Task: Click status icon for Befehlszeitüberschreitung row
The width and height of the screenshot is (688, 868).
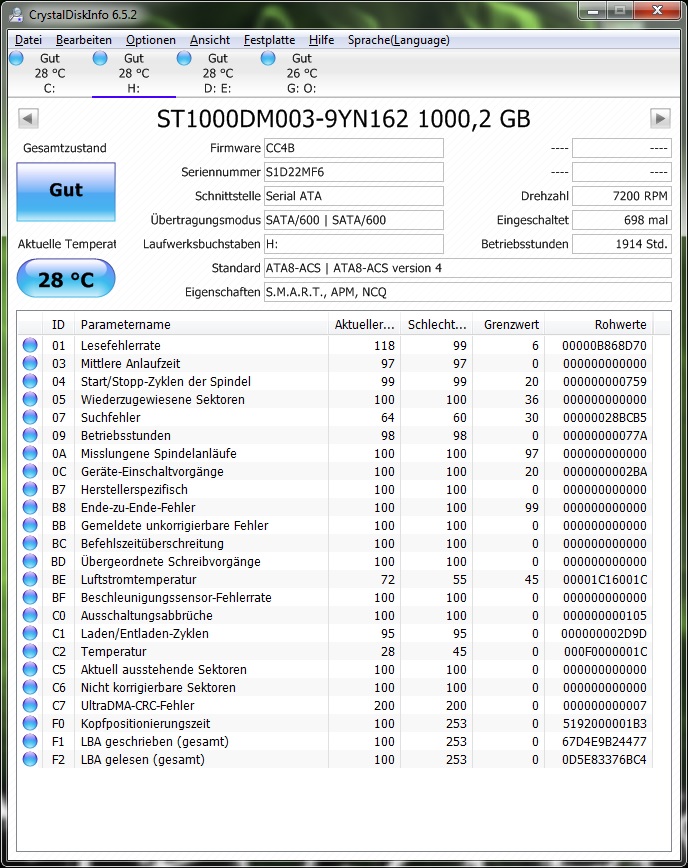Action: click(30, 543)
